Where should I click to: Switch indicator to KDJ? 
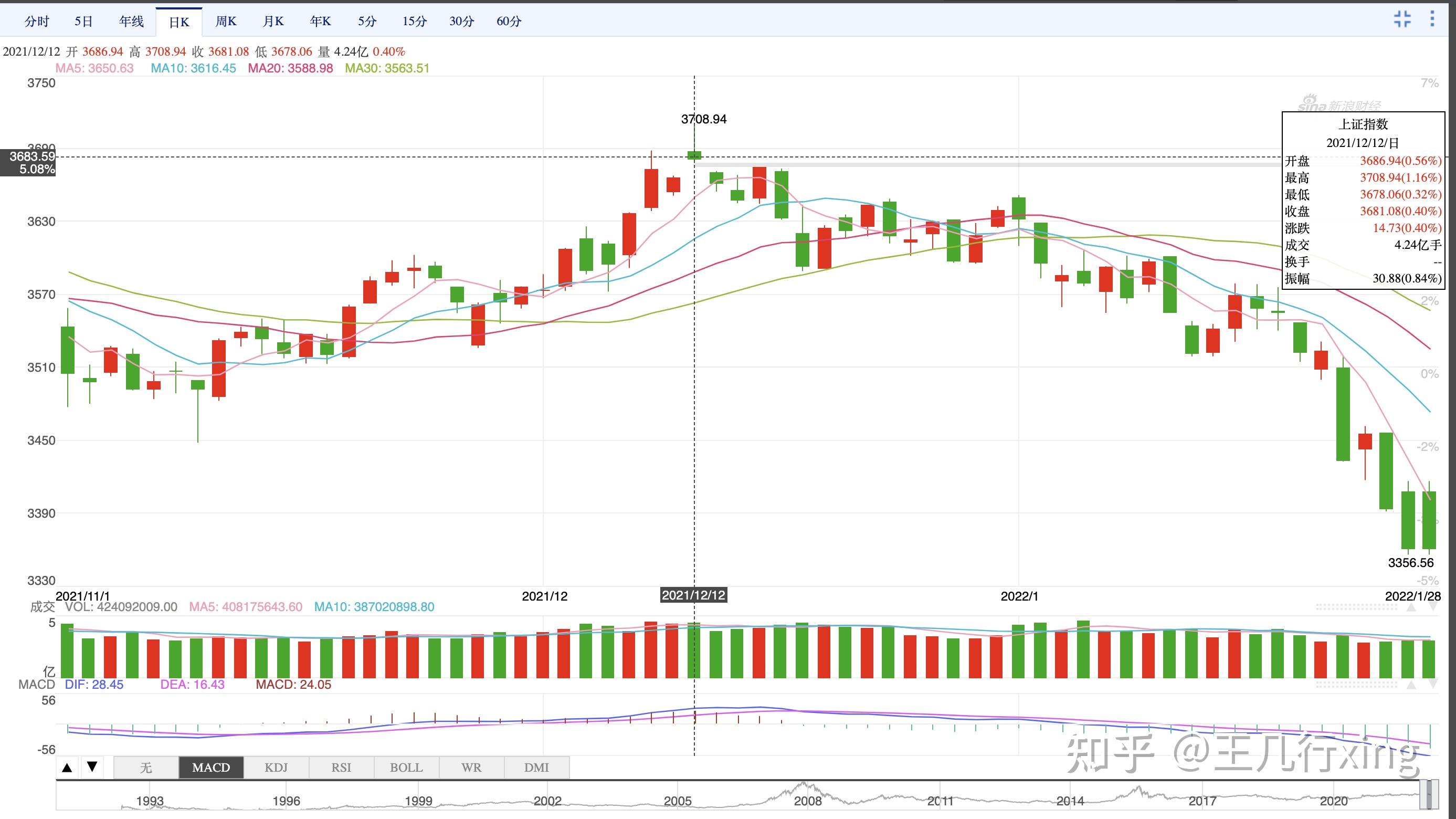tap(276, 768)
